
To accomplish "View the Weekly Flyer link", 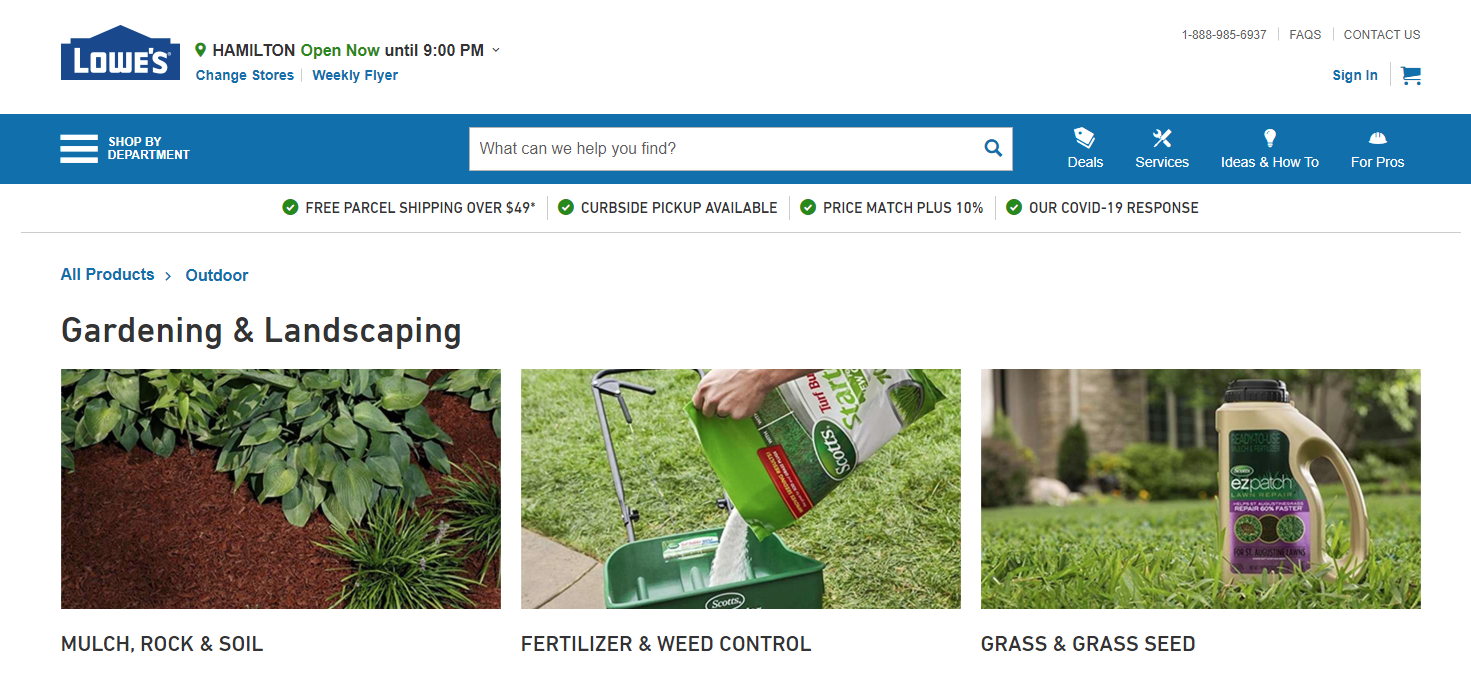I will (x=355, y=75).
